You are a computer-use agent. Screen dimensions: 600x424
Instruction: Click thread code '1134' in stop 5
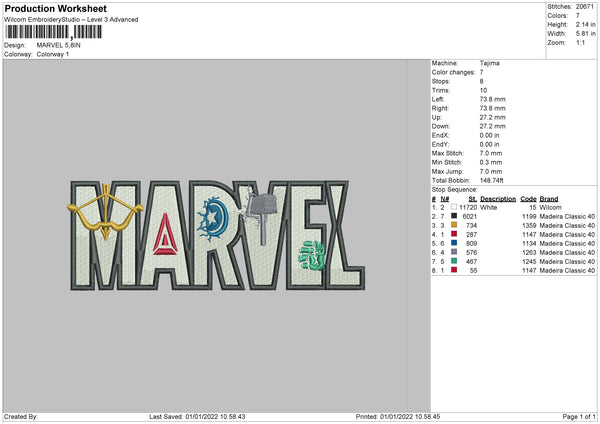[529, 243]
